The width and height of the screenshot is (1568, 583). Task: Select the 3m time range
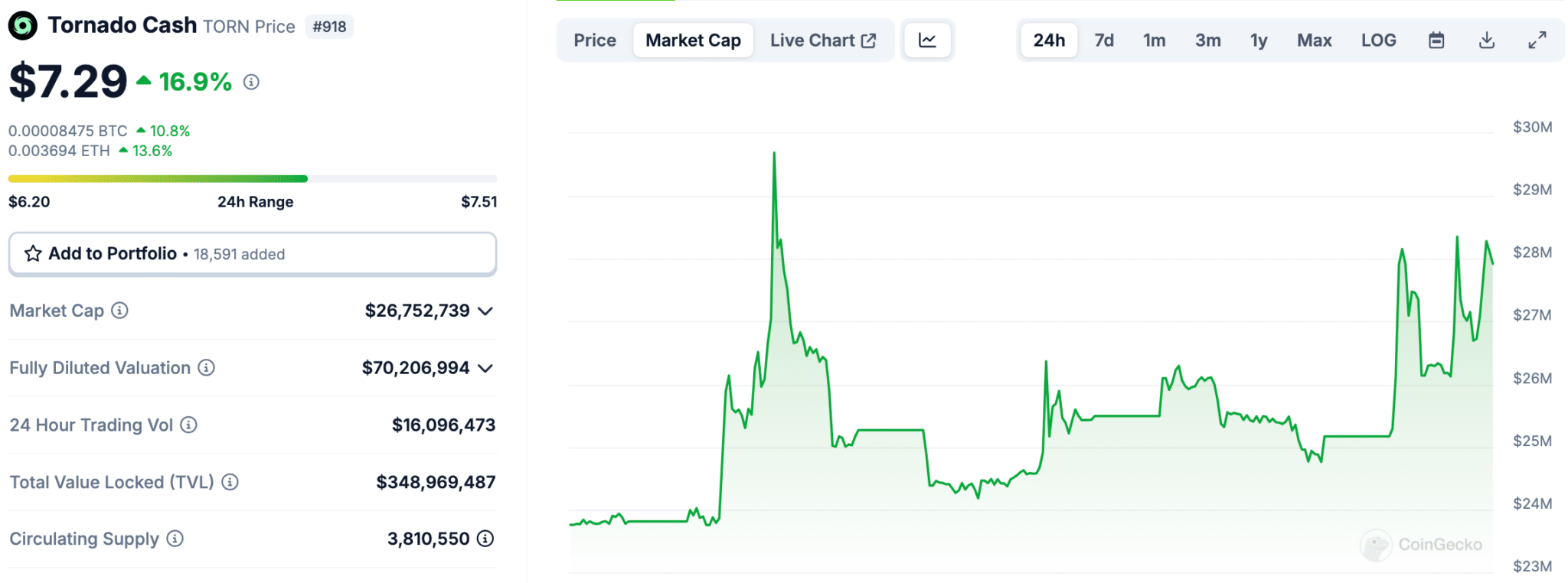pos(1208,41)
